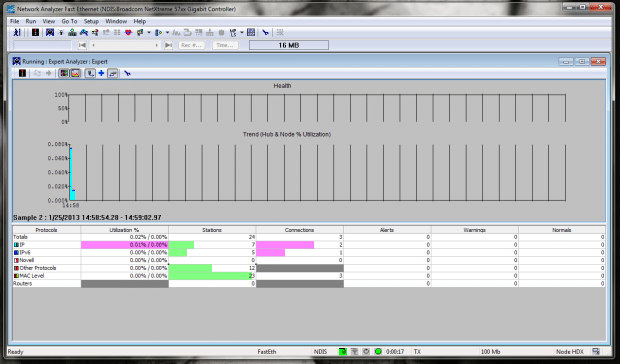Viewport: 620px width, 364px height.
Task: Click the Rec #... button
Action: 191,45
